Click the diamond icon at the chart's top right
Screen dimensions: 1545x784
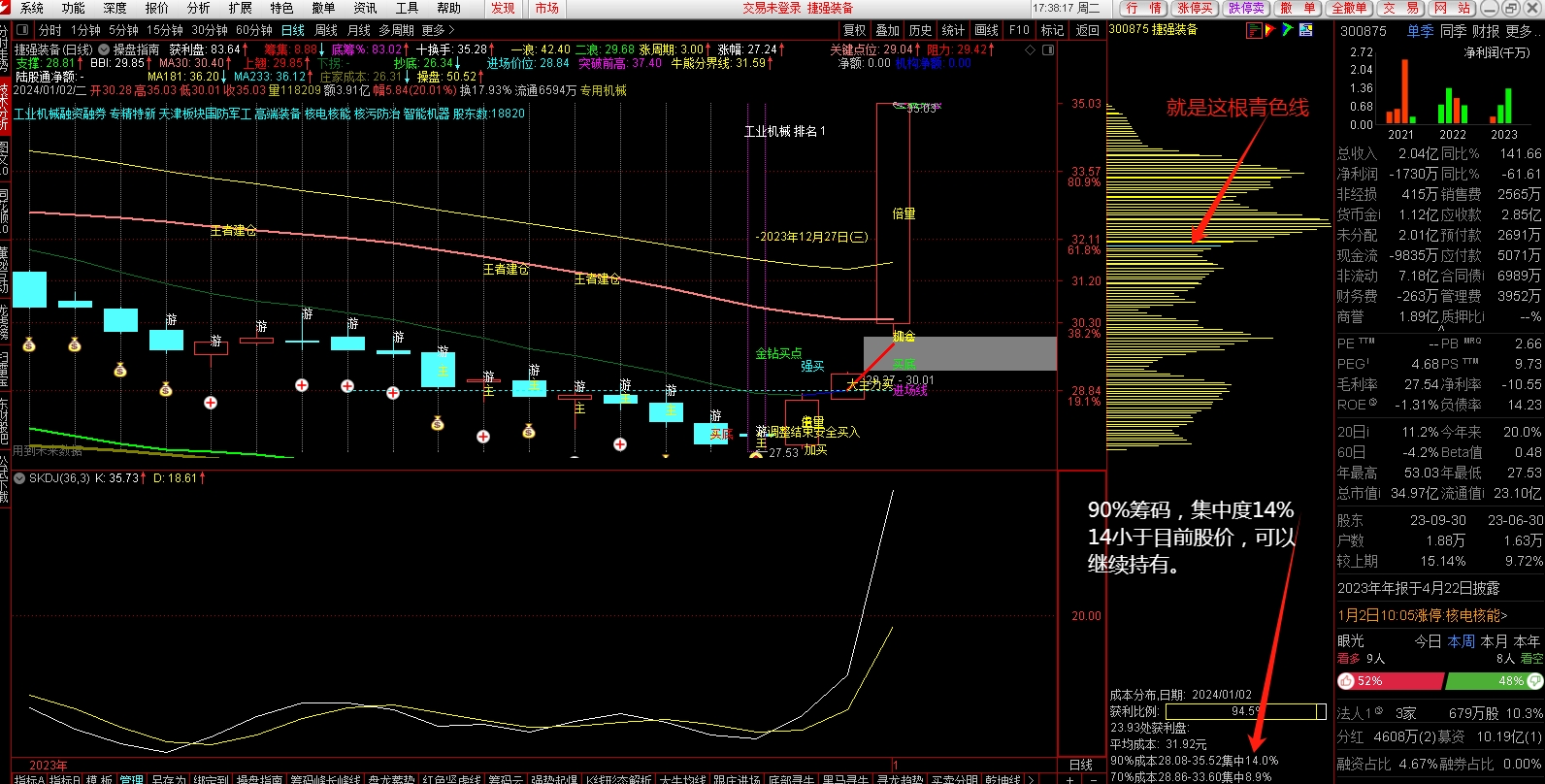1031,49
